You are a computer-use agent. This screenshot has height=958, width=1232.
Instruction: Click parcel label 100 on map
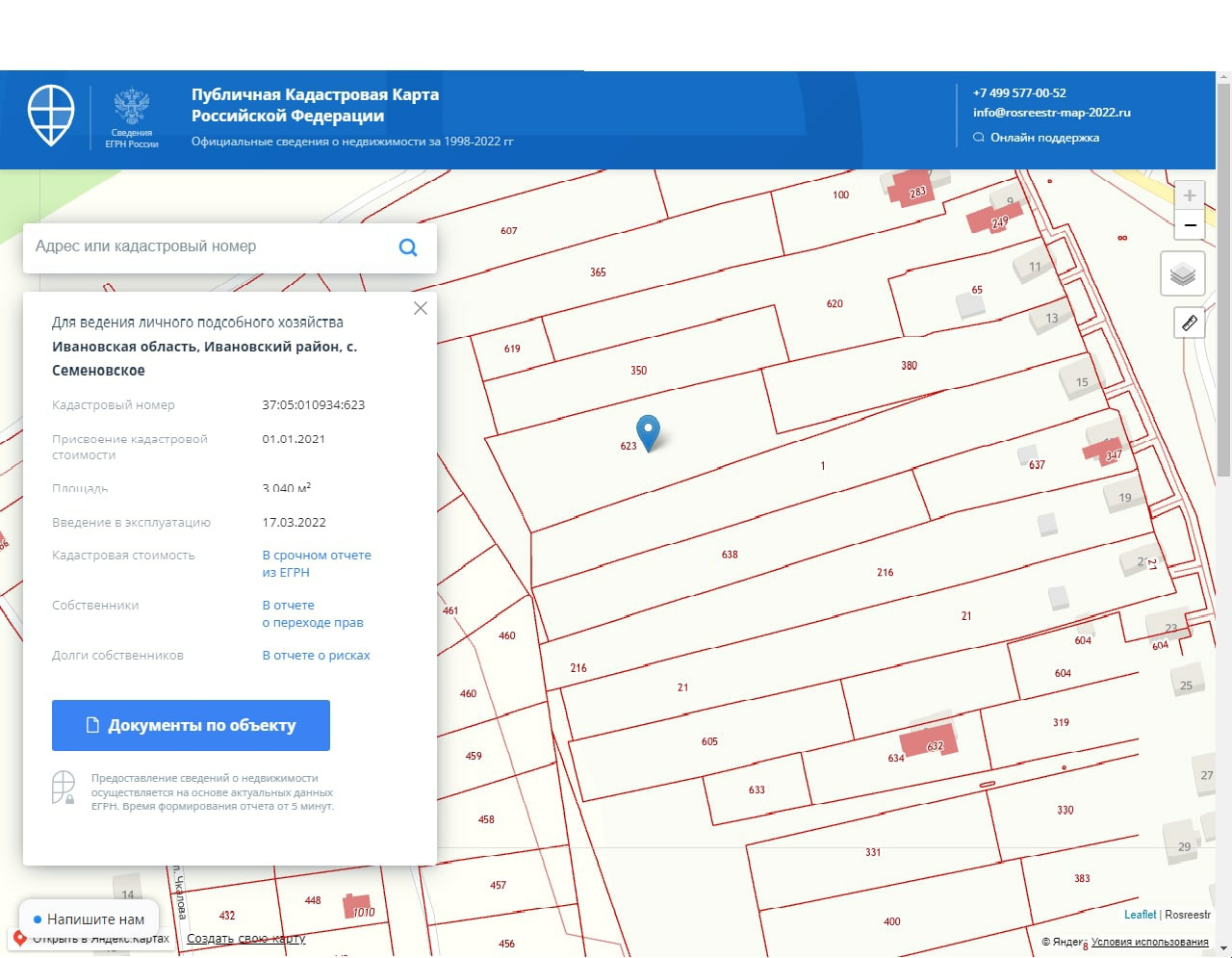[x=841, y=194]
